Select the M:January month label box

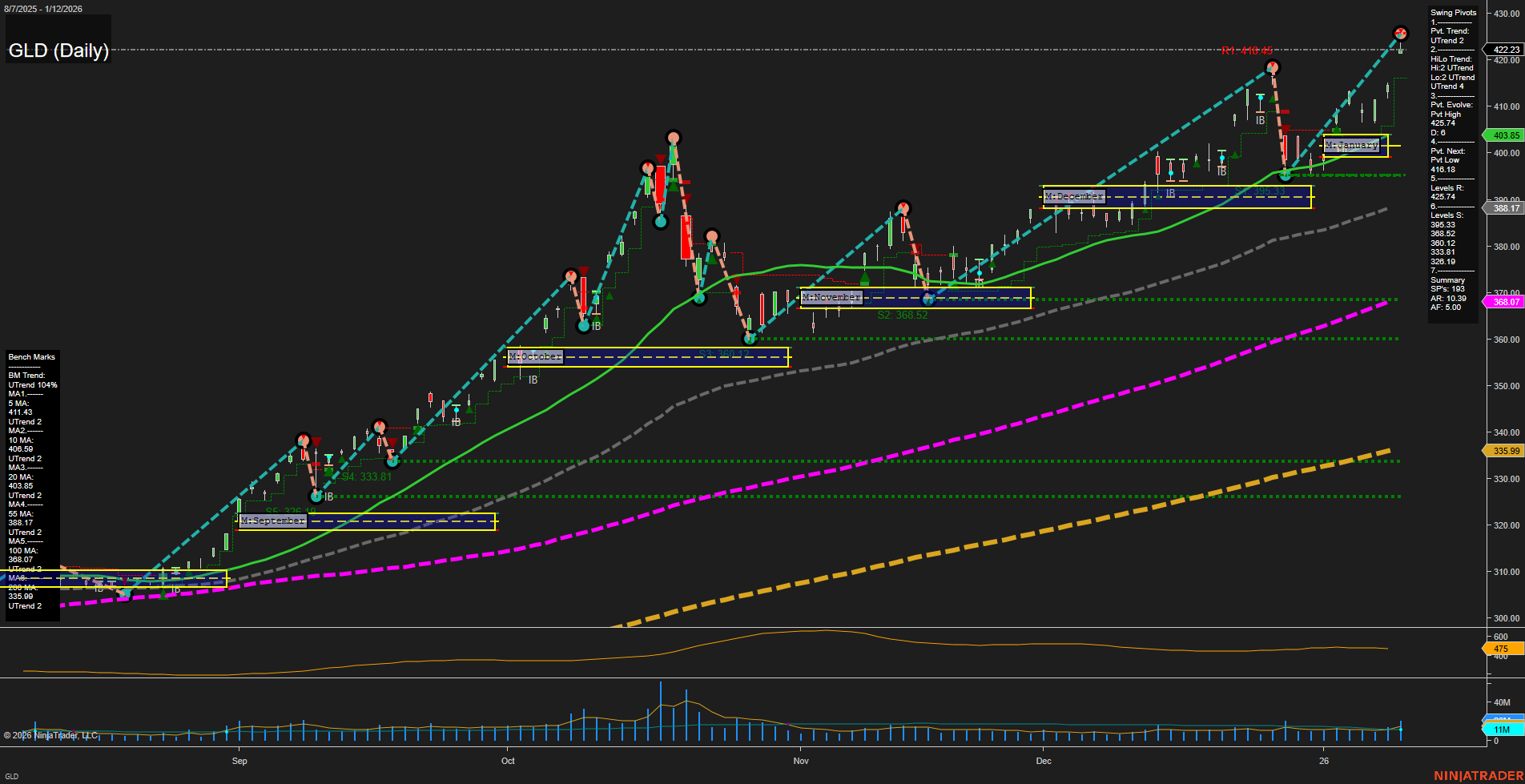pos(1351,146)
